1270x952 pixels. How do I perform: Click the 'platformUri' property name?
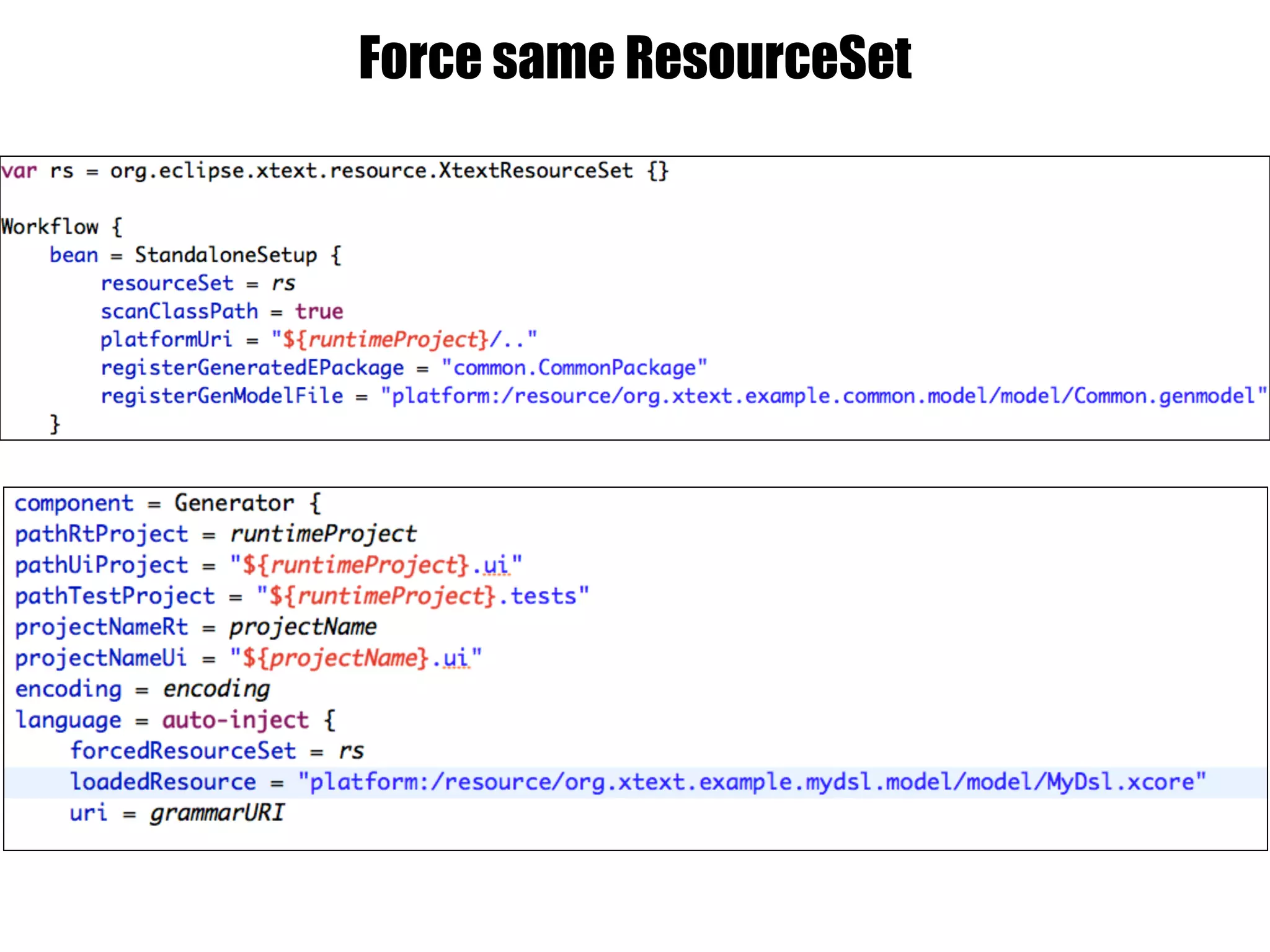(166, 340)
